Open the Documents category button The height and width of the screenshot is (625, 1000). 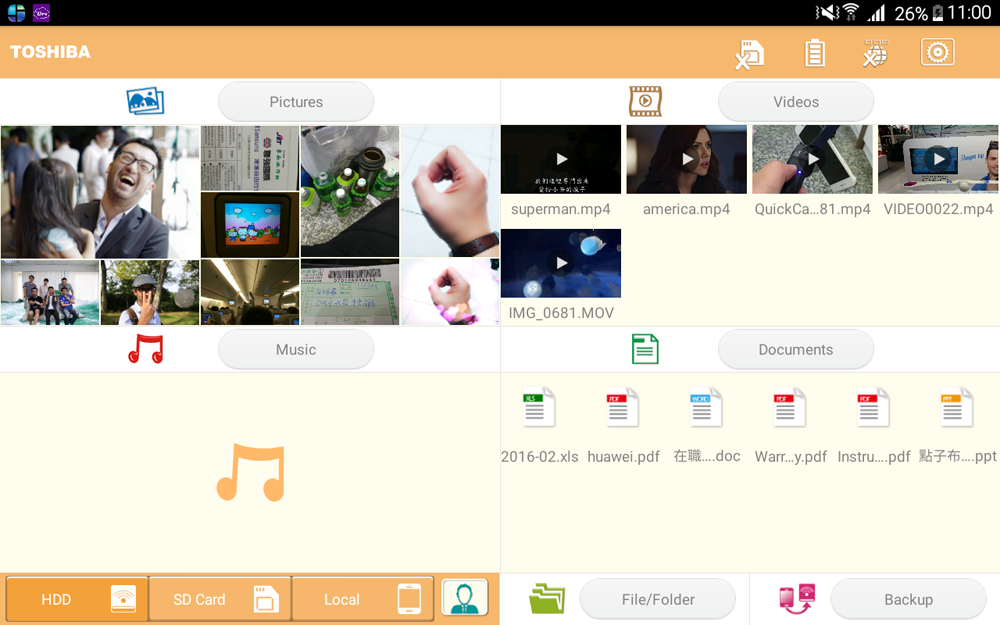coord(796,349)
